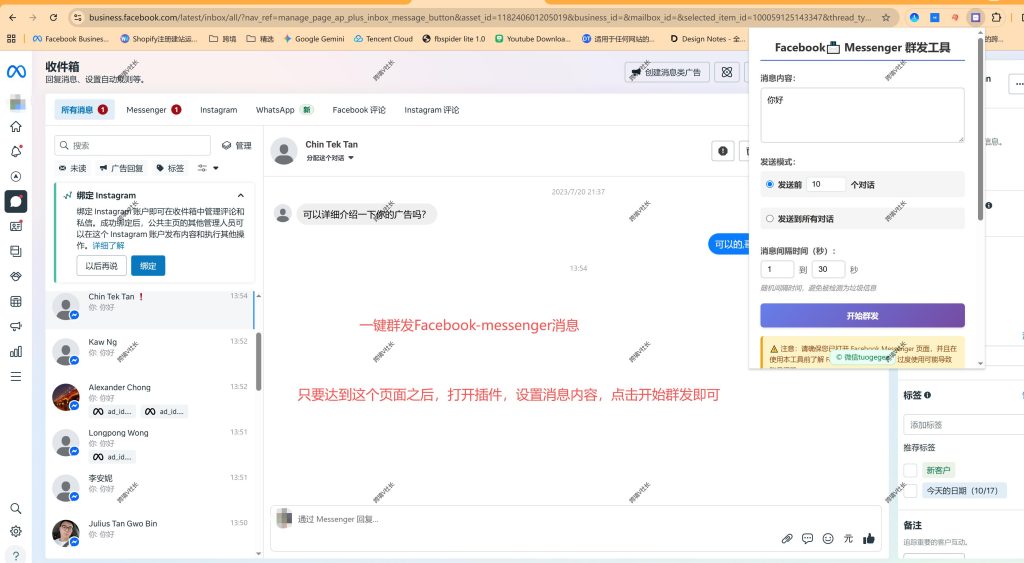Open the settings gear in sidebar
The width and height of the screenshot is (1024, 563).
click(16, 532)
